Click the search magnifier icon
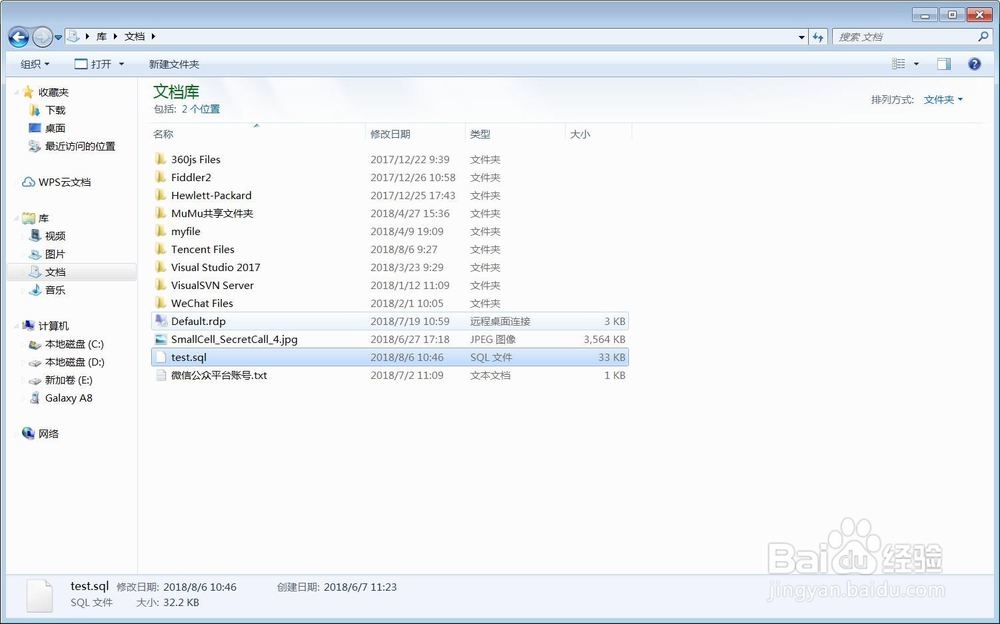1000x624 pixels. click(983, 36)
